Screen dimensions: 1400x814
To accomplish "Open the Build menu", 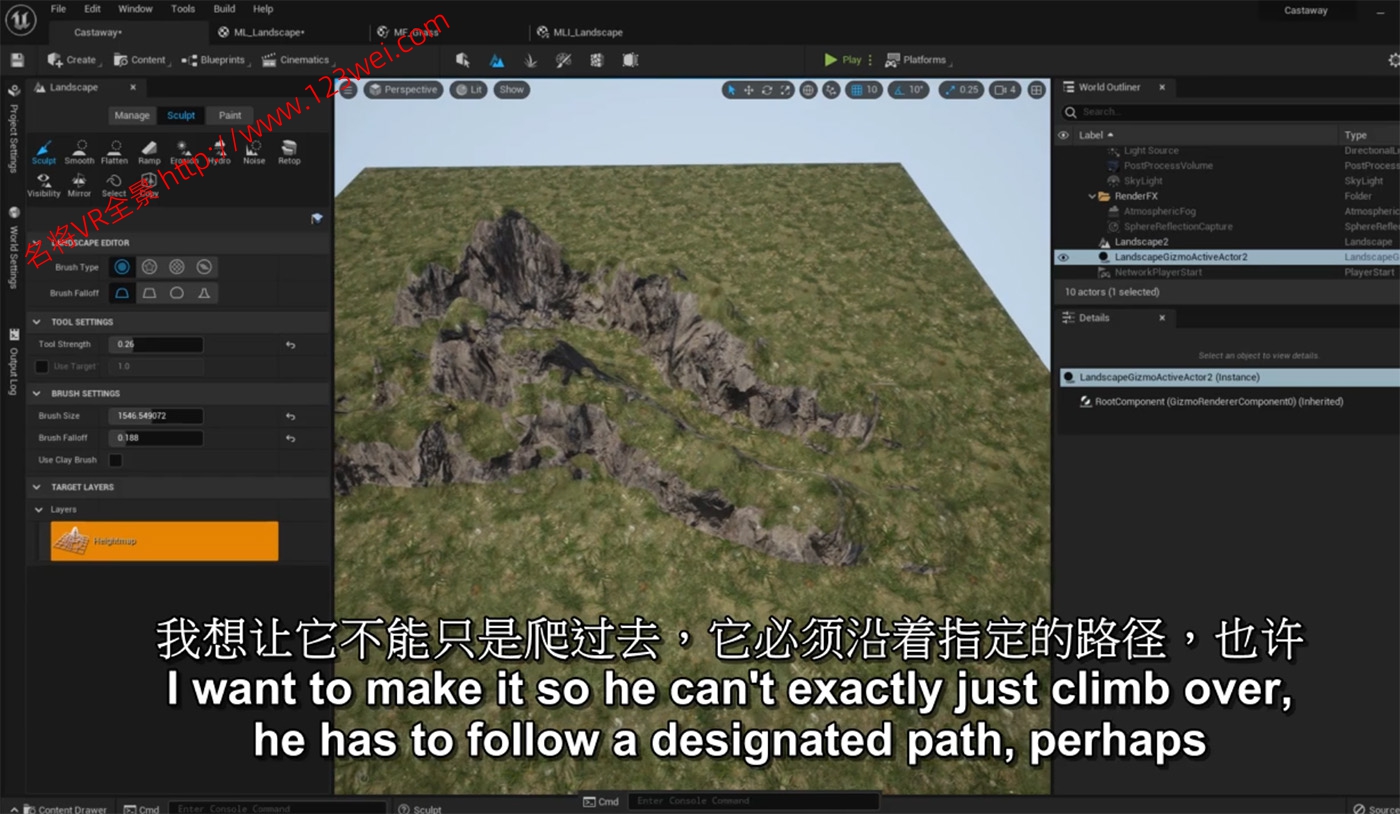I will coord(224,9).
